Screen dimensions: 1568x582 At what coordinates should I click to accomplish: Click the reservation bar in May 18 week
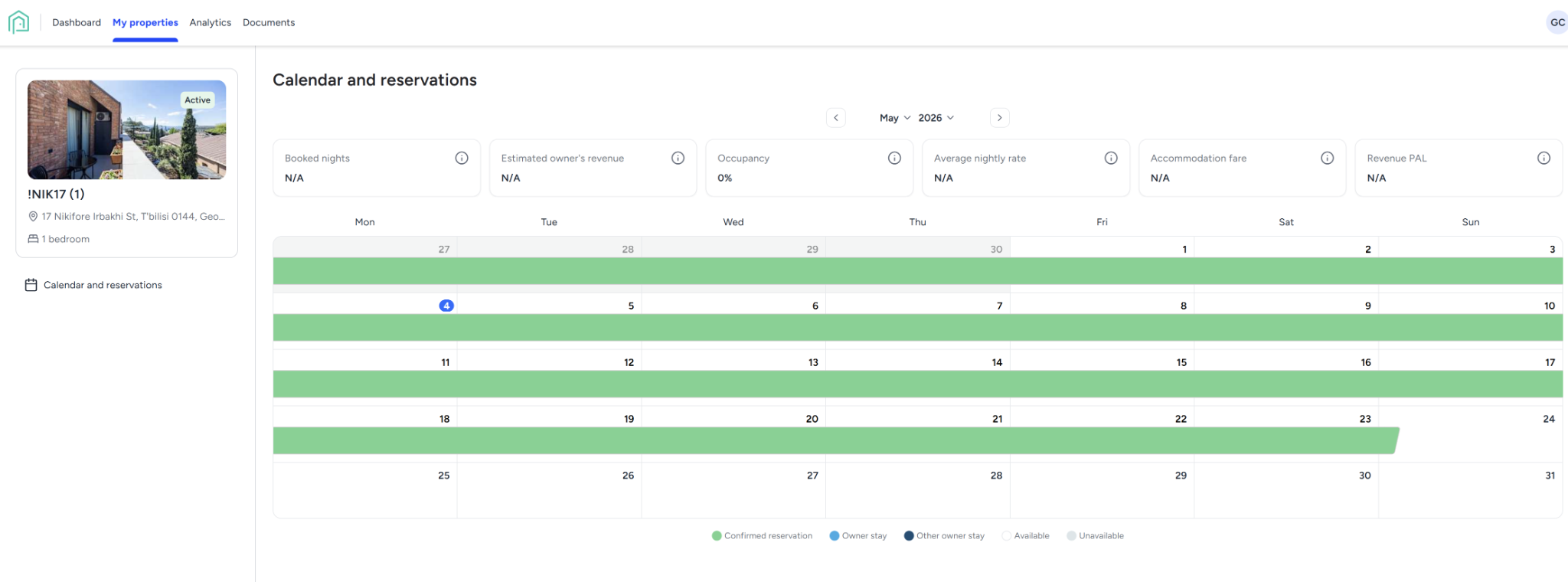pyautogui.click(x=836, y=441)
